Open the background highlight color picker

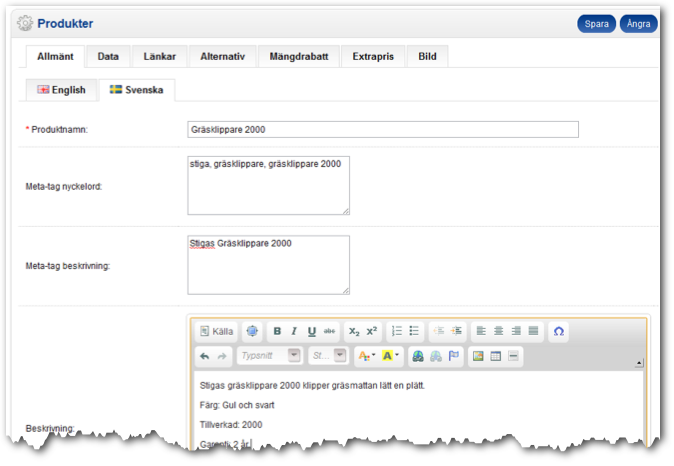(390, 356)
